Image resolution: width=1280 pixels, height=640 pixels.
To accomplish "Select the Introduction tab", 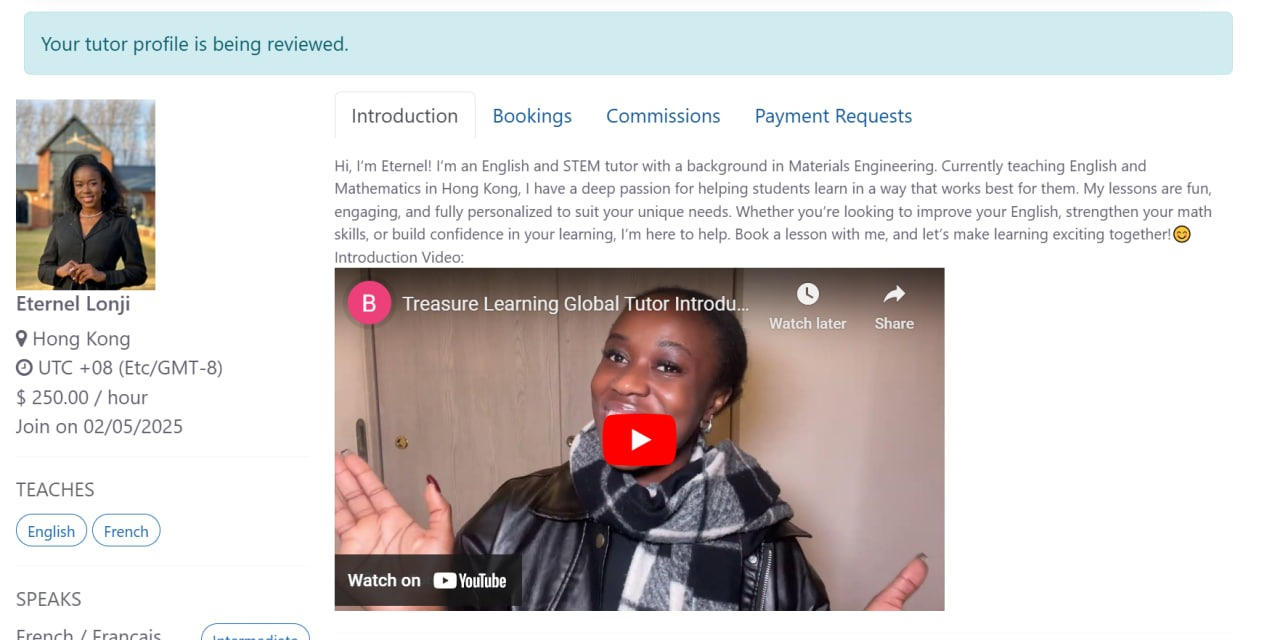I will tap(405, 116).
